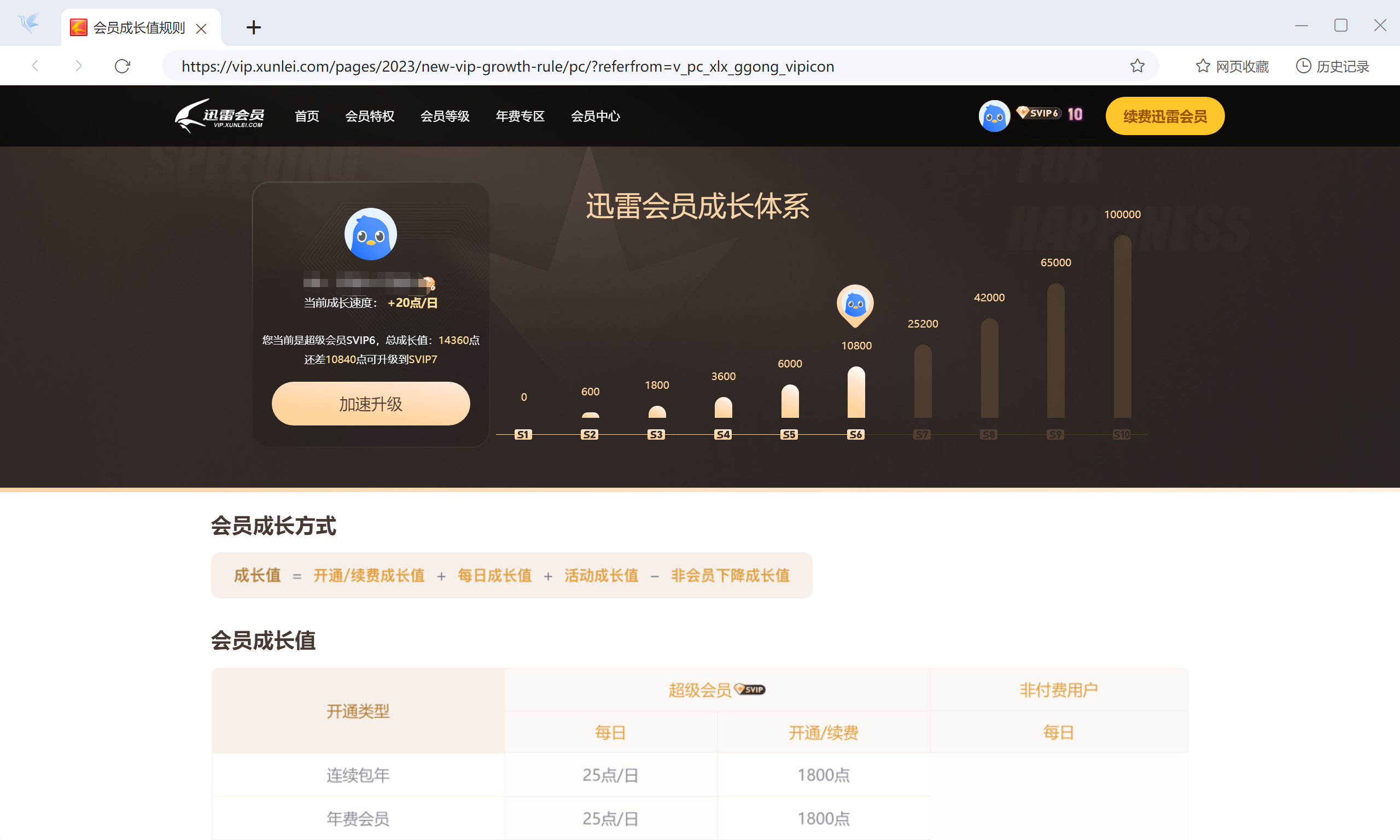Click the 开通类型 table header

pyautogui.click(x=358, y=711)
